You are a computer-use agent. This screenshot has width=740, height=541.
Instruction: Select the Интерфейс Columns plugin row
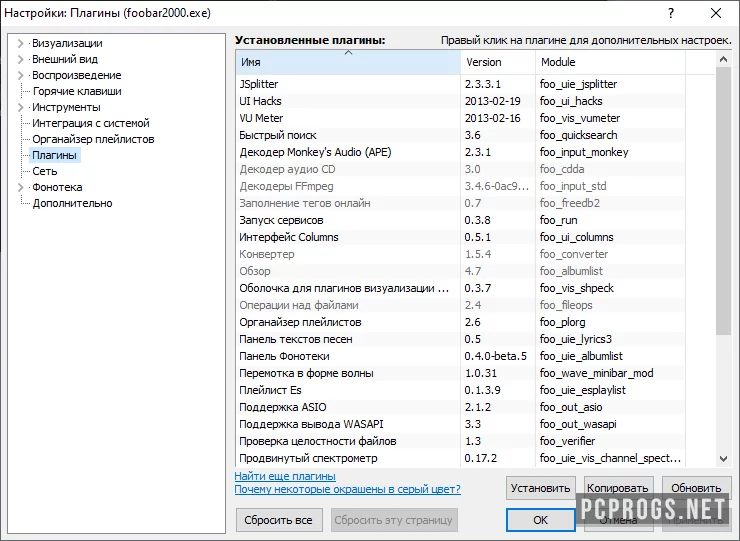tap(460, 237)
